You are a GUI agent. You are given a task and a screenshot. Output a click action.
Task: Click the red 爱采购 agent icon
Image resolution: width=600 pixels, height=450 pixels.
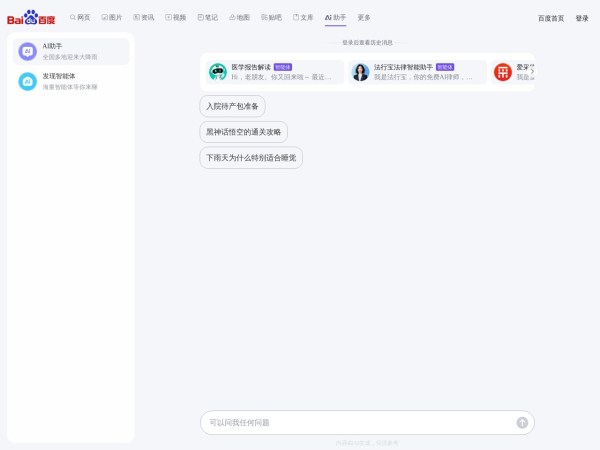(503, 72)
